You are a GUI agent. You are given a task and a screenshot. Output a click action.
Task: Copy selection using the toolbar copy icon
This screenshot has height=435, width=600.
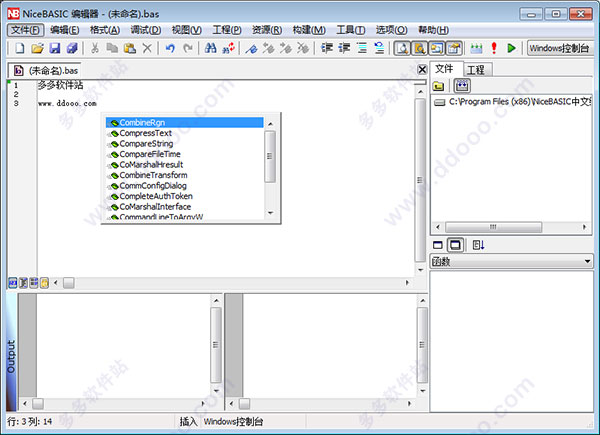(112, 48)
